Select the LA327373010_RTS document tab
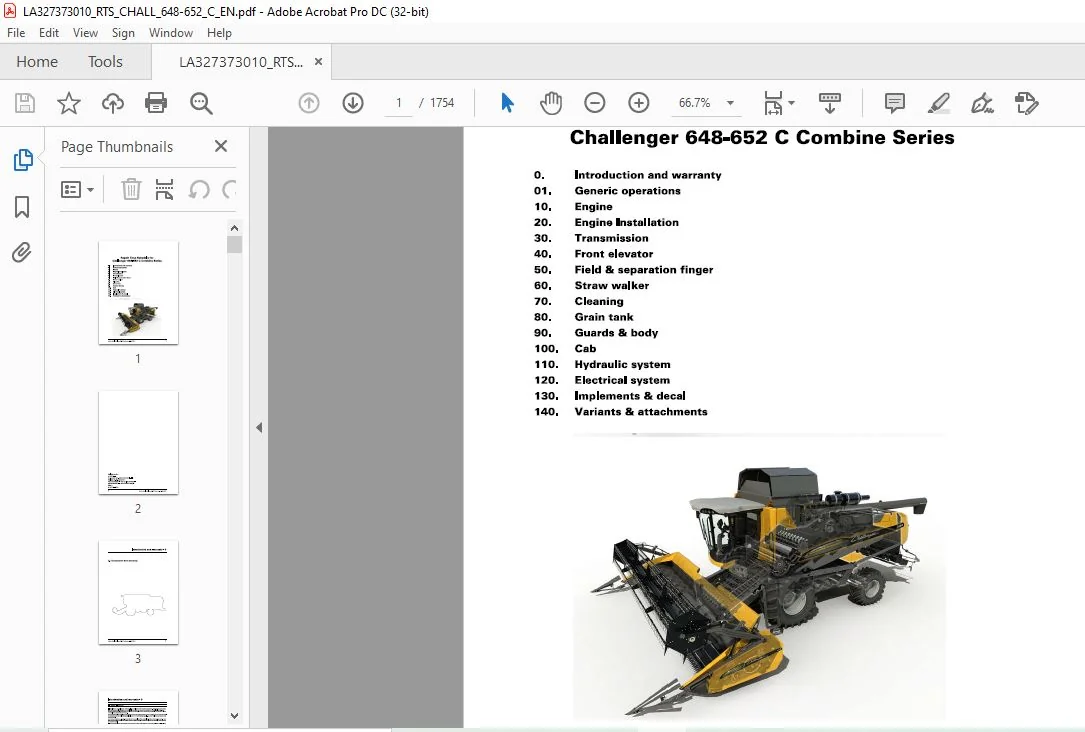Viewport: 1085px width, 732px height. [x=241, y=62]
